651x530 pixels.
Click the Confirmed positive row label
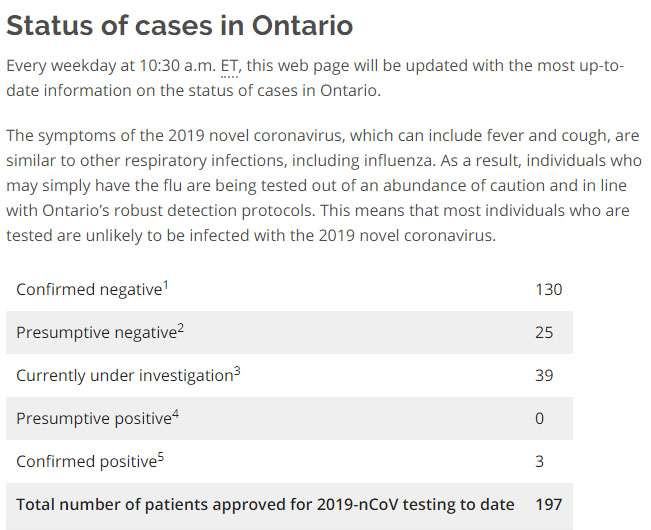point(86,462)
